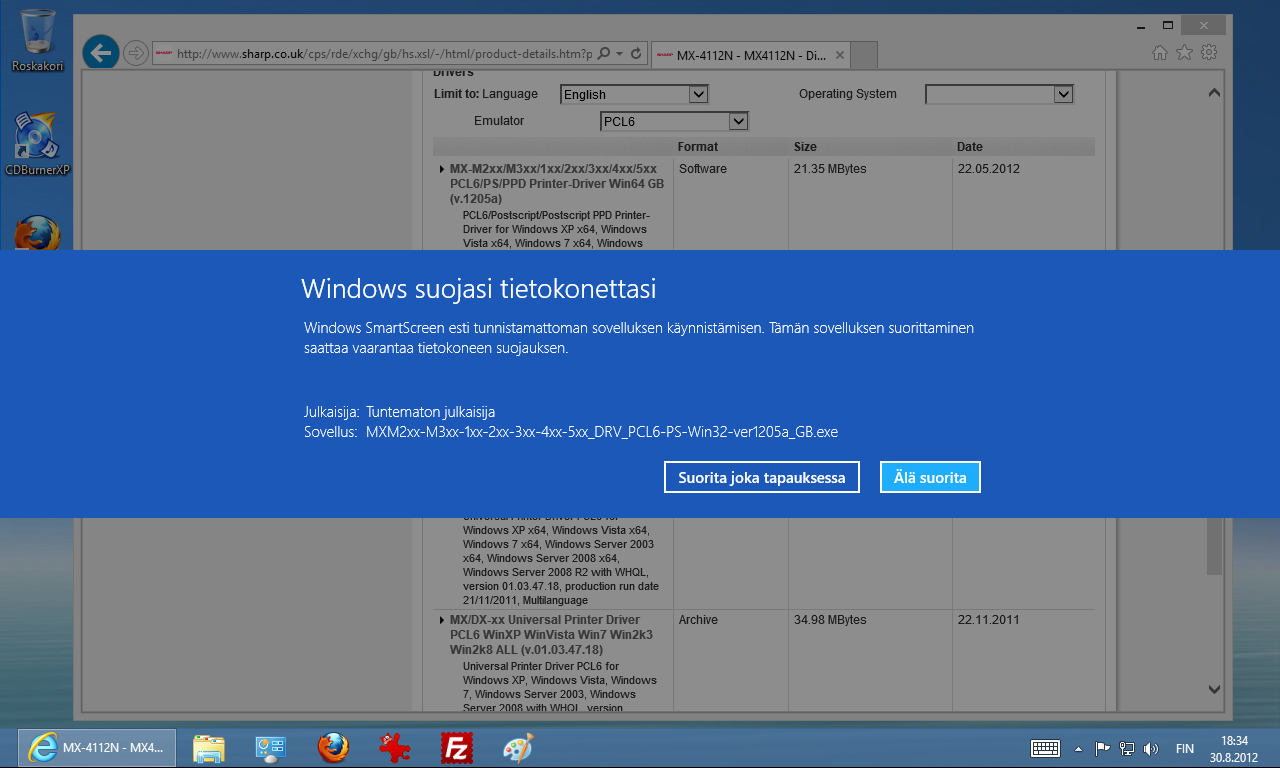Open the Firefox desktop shortcut

pyautogui.click(x=38, y=233)
